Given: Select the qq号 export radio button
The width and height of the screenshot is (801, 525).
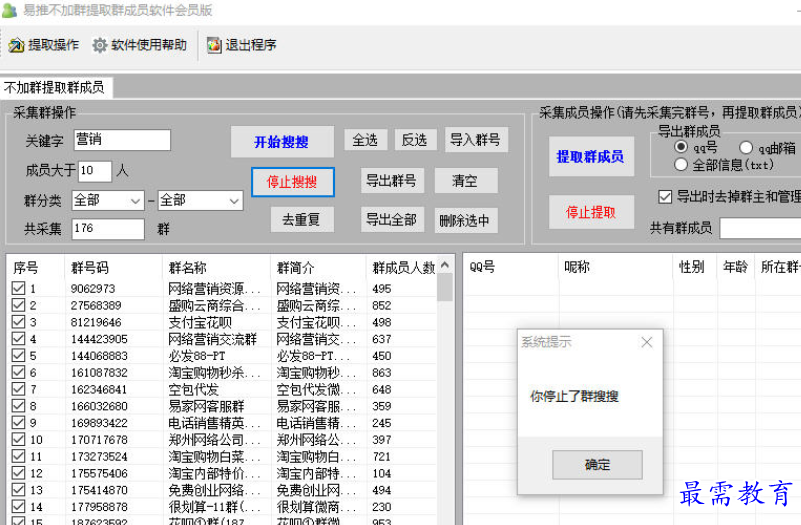Looking at the screenshot, I should coord(680,147).
